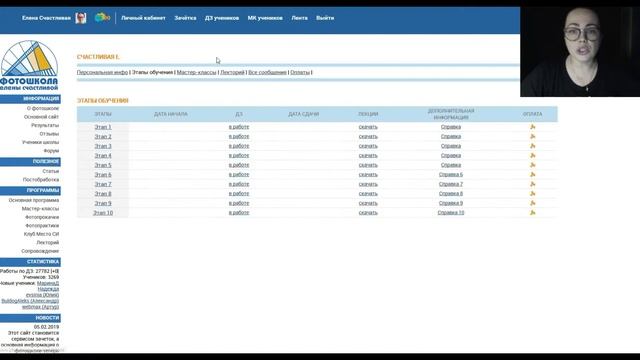Open Справка for Этап 1
This screenshot has height=360, width=640.
[451, 127]
